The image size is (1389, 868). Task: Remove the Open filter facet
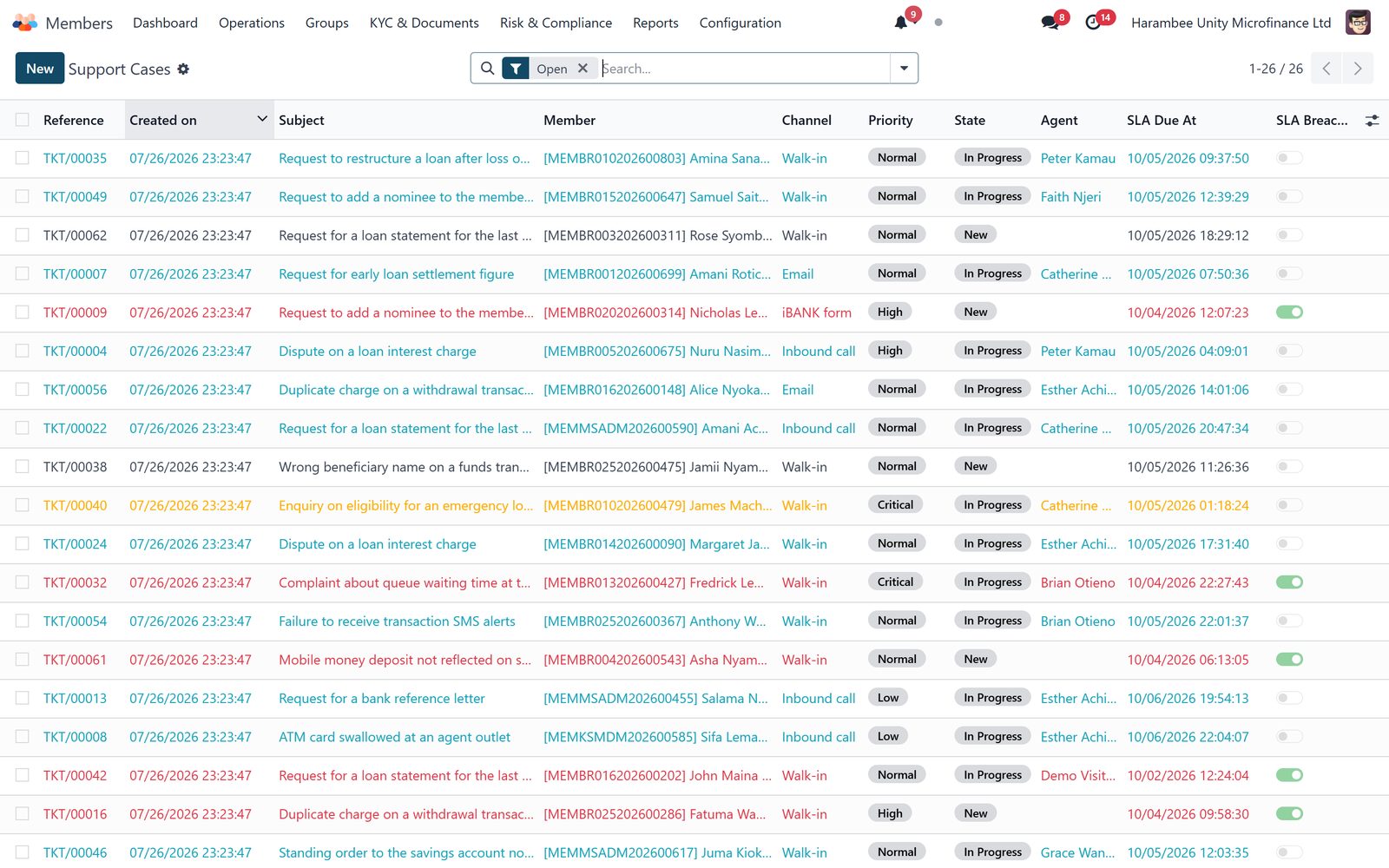pos(583,69)
